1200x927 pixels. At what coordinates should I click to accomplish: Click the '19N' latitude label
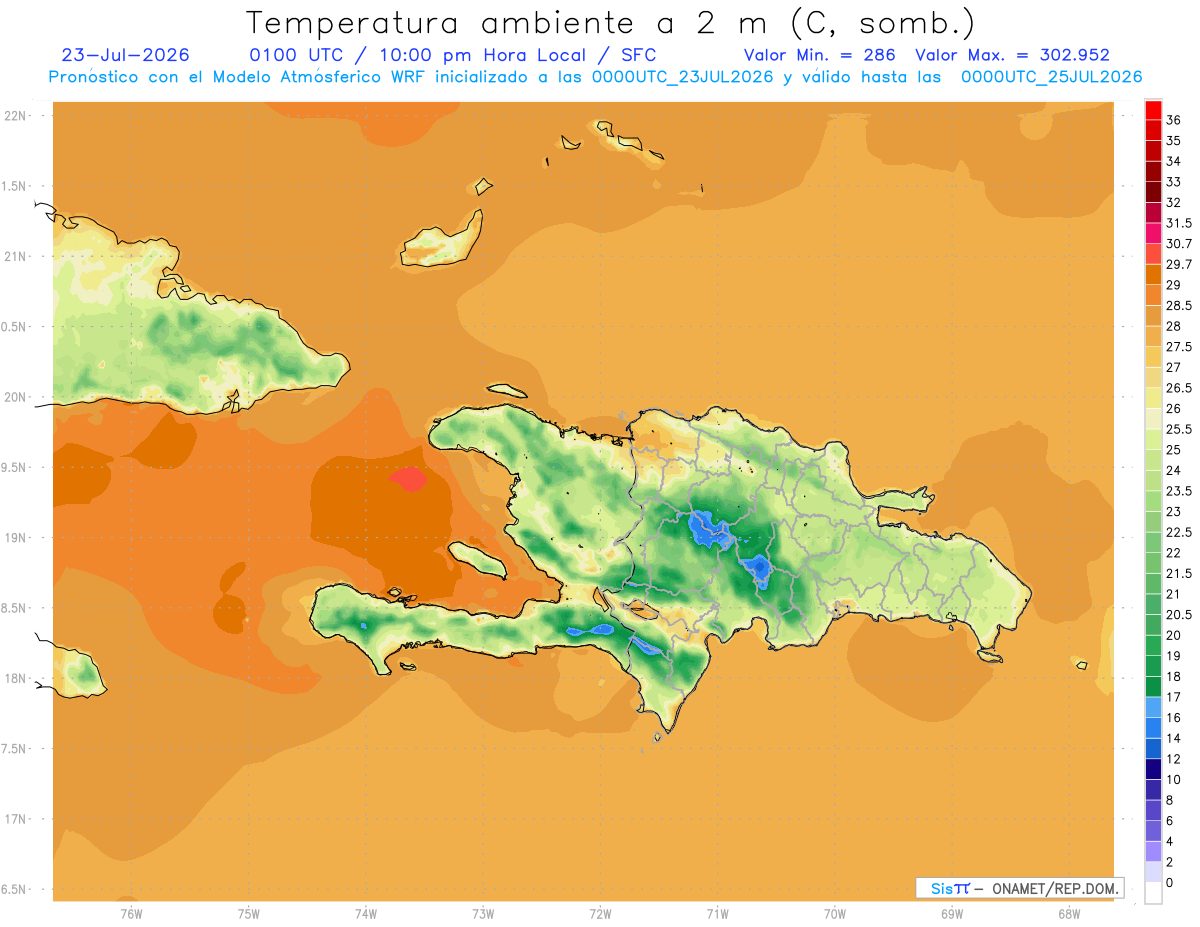(14, 538)
